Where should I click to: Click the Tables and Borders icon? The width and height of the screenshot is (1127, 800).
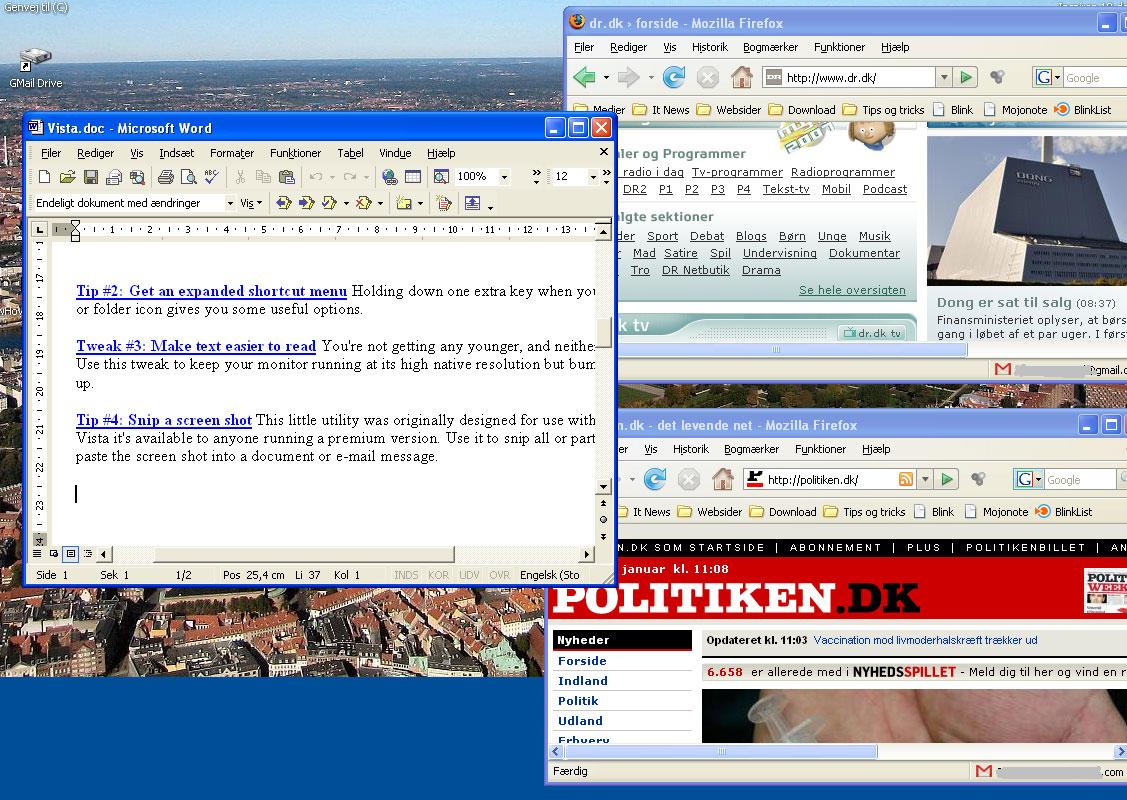coord(413,177)
